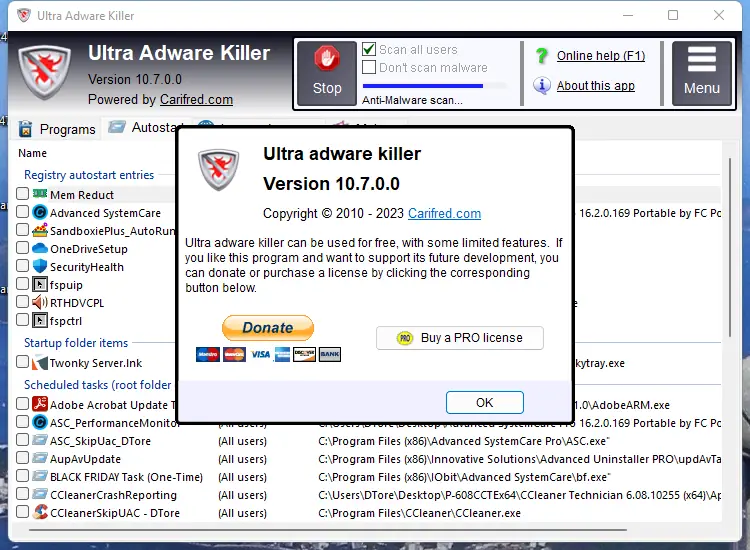Screen dimensions: 750x550
Task: Toggle Scan all users checkbox
Action: [369, 49]
